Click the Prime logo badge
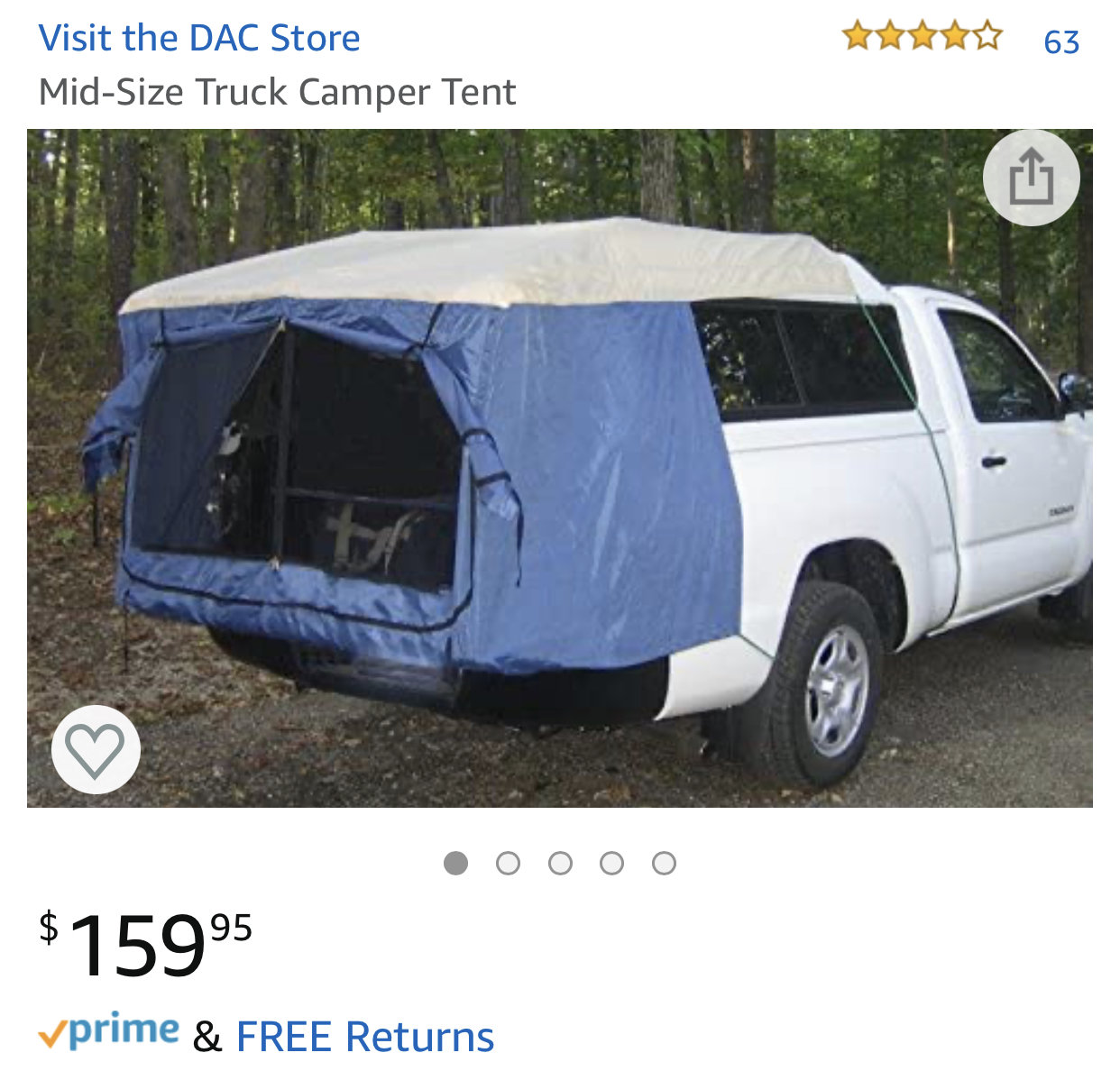1120x1071 pixels. [108, 1031]
